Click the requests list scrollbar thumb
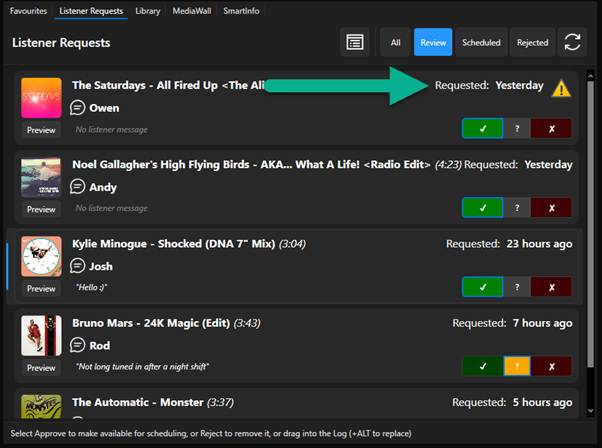Image resolution: width=602 pixels, height=448 pixels. 590,225
